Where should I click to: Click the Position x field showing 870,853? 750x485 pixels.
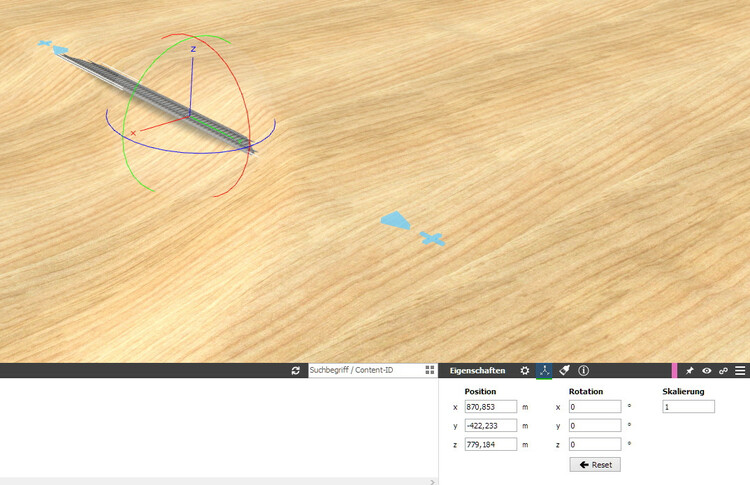tap(491, 407)
